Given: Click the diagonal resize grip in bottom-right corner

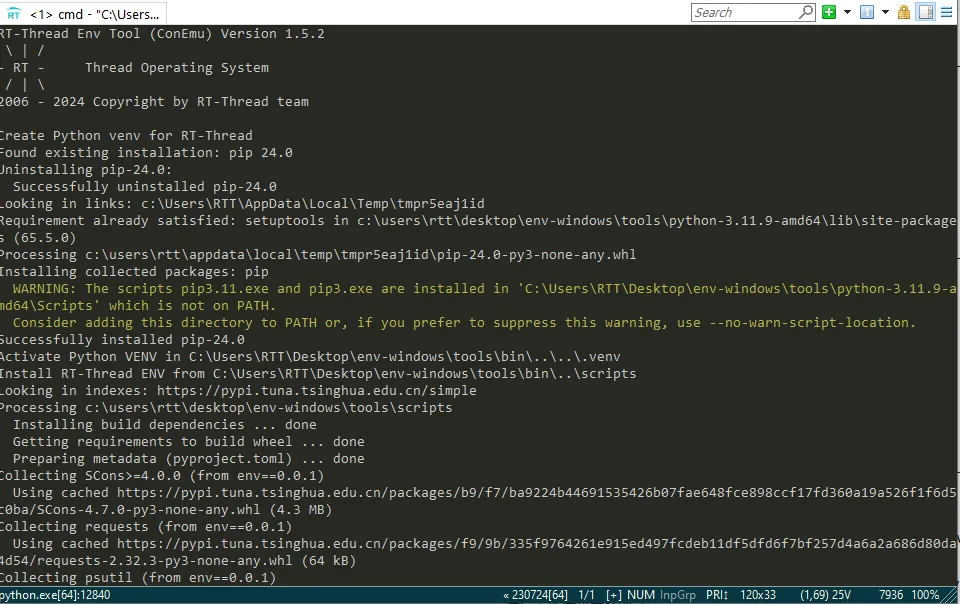Looking at the screenshot, I should pos(953,595).
